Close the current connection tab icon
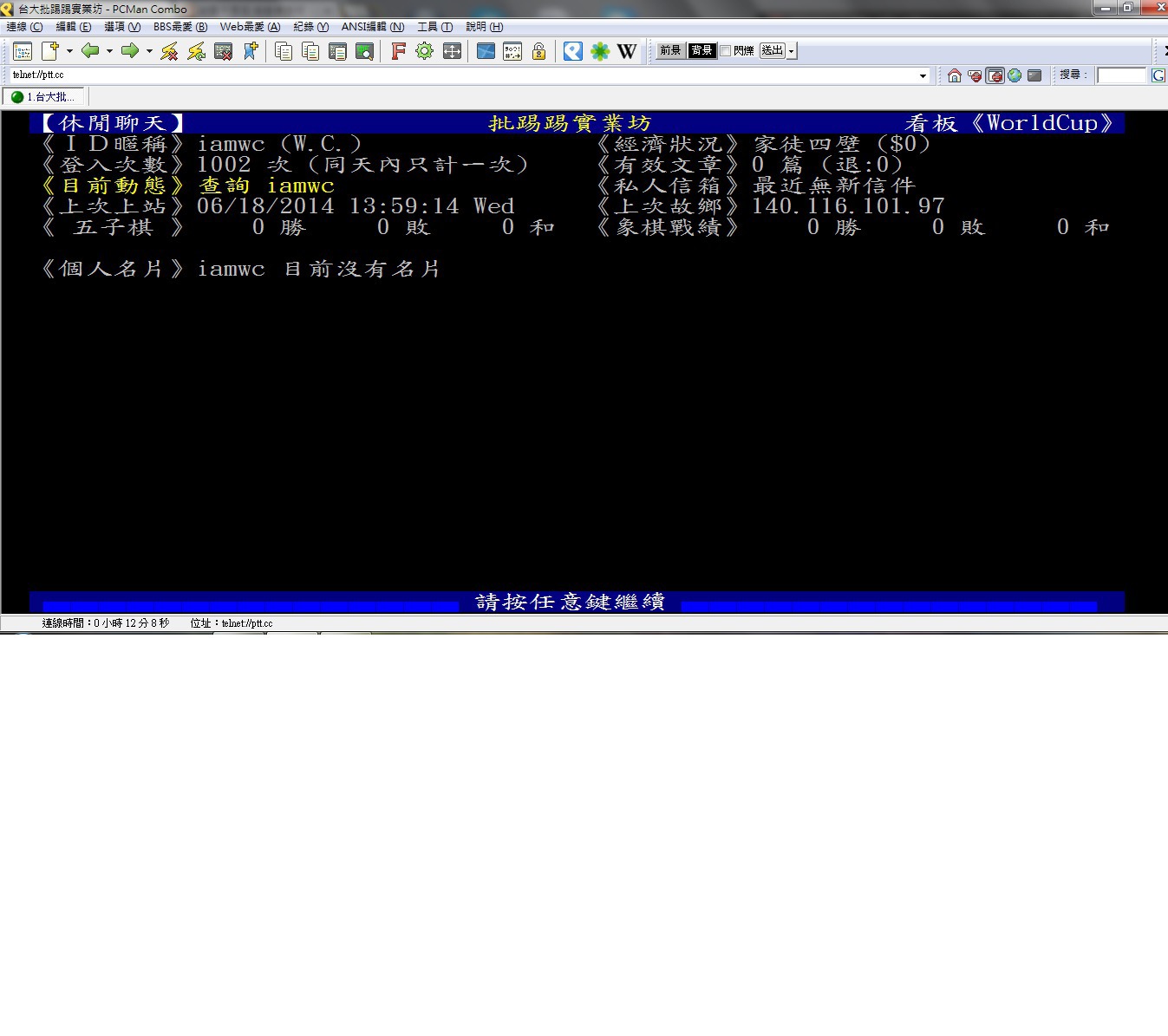This screenshot has height=1036, width=1168. 224,51
